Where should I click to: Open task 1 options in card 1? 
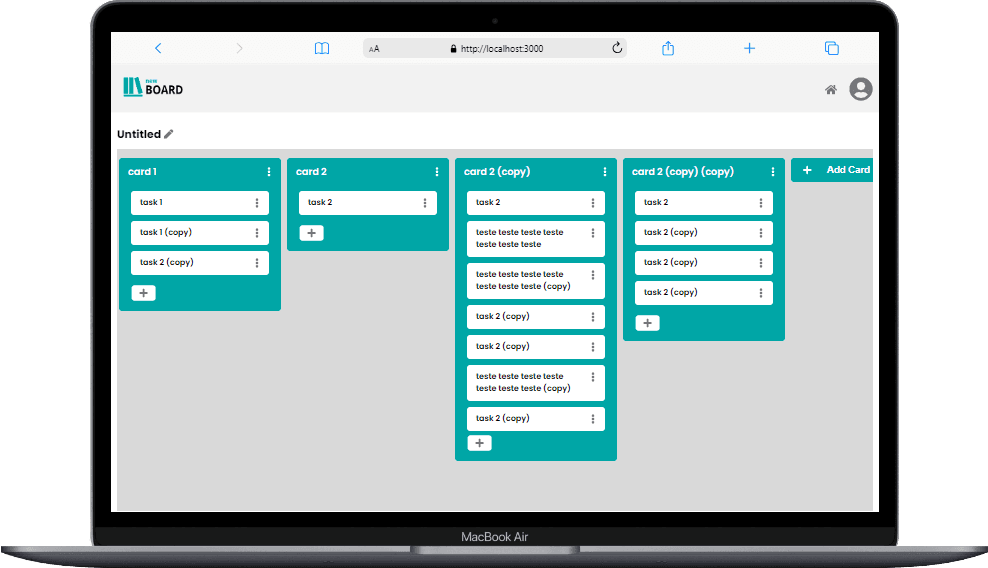pos(257,203)
